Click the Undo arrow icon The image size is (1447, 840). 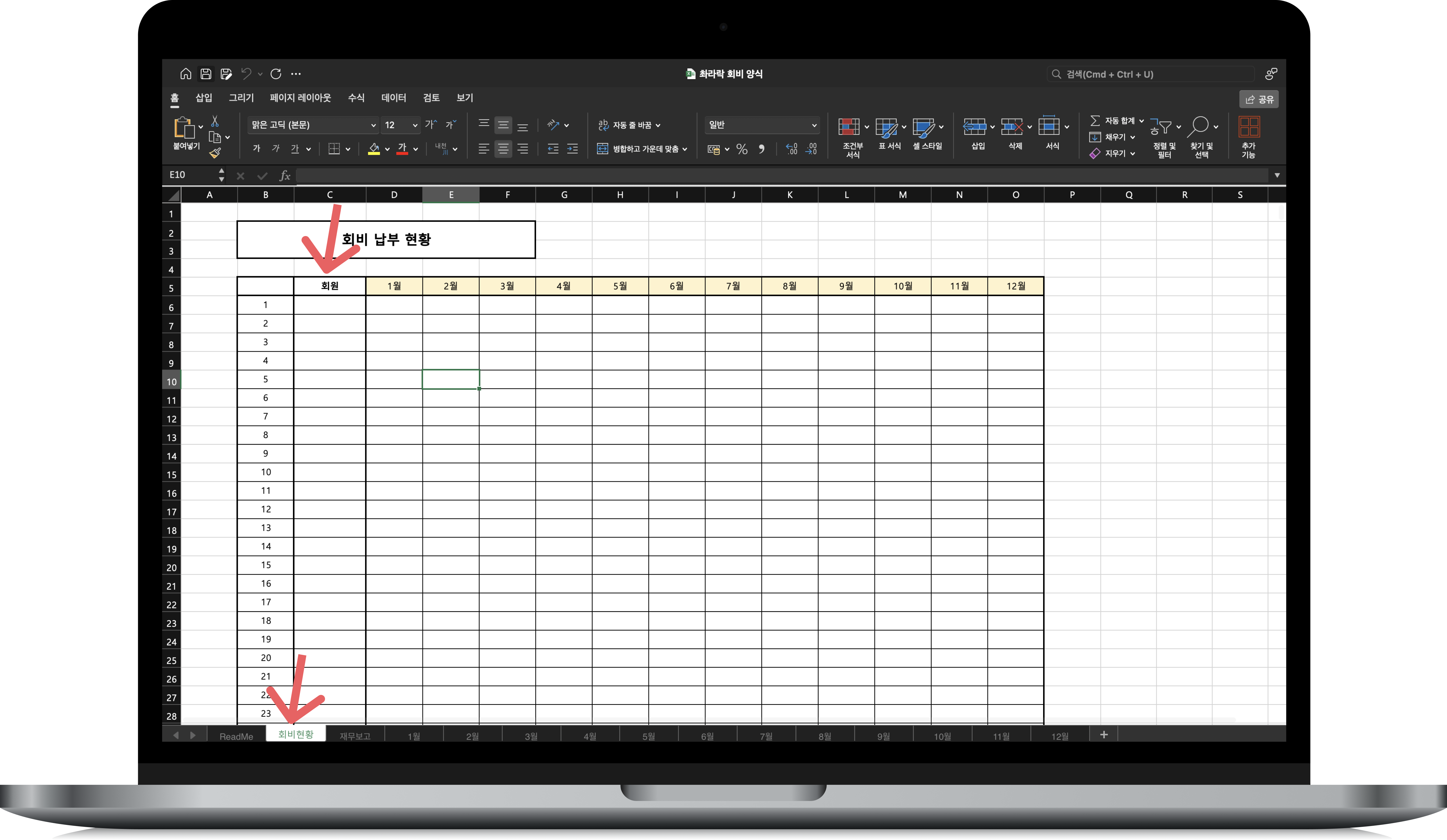click(x=246, y=73)
